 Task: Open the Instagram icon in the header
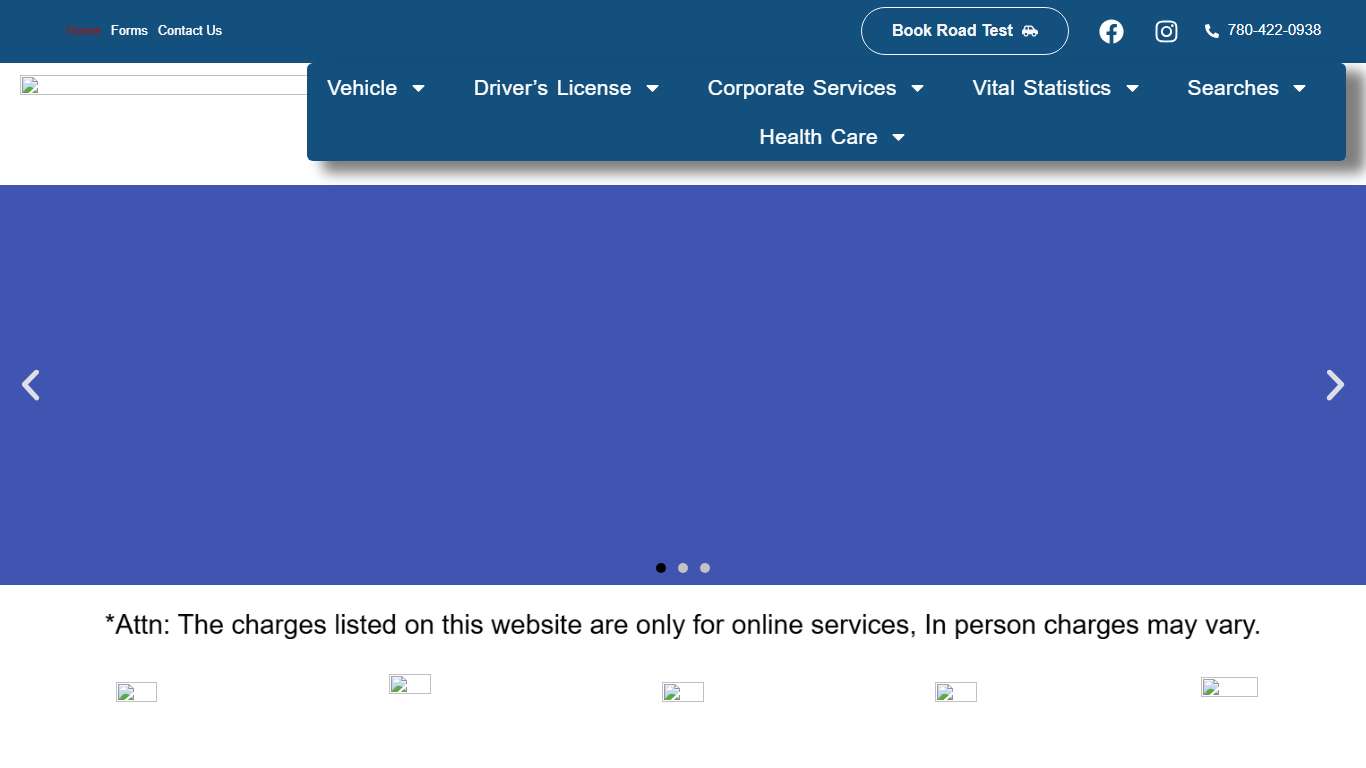1166,31
